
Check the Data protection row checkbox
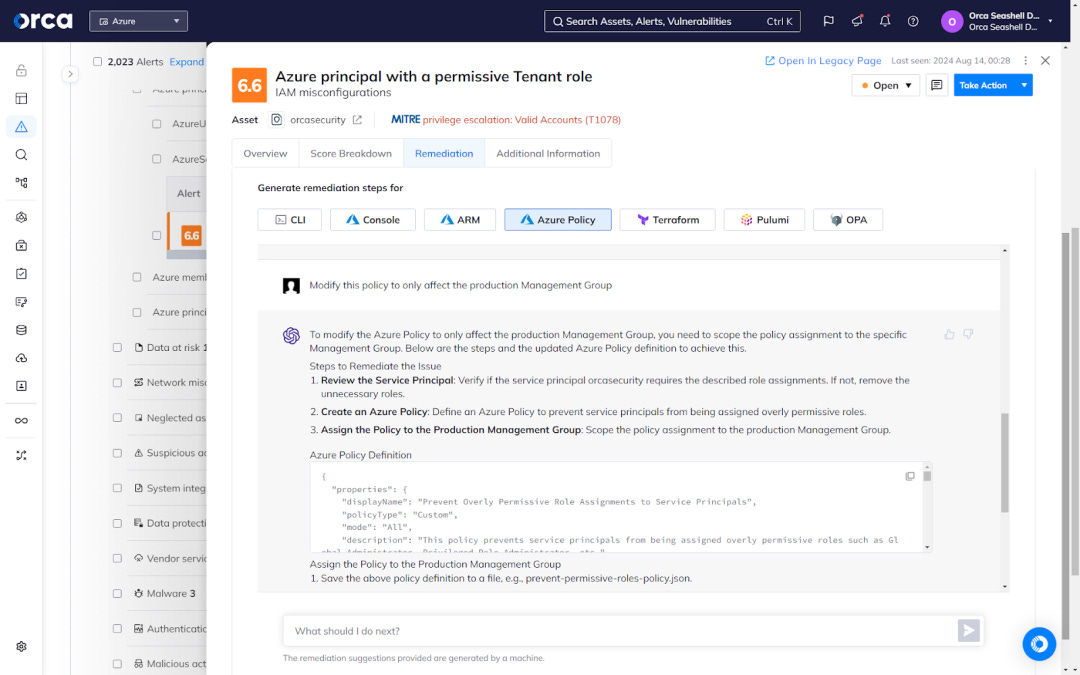pyautogui.click(x=117, y=523)
